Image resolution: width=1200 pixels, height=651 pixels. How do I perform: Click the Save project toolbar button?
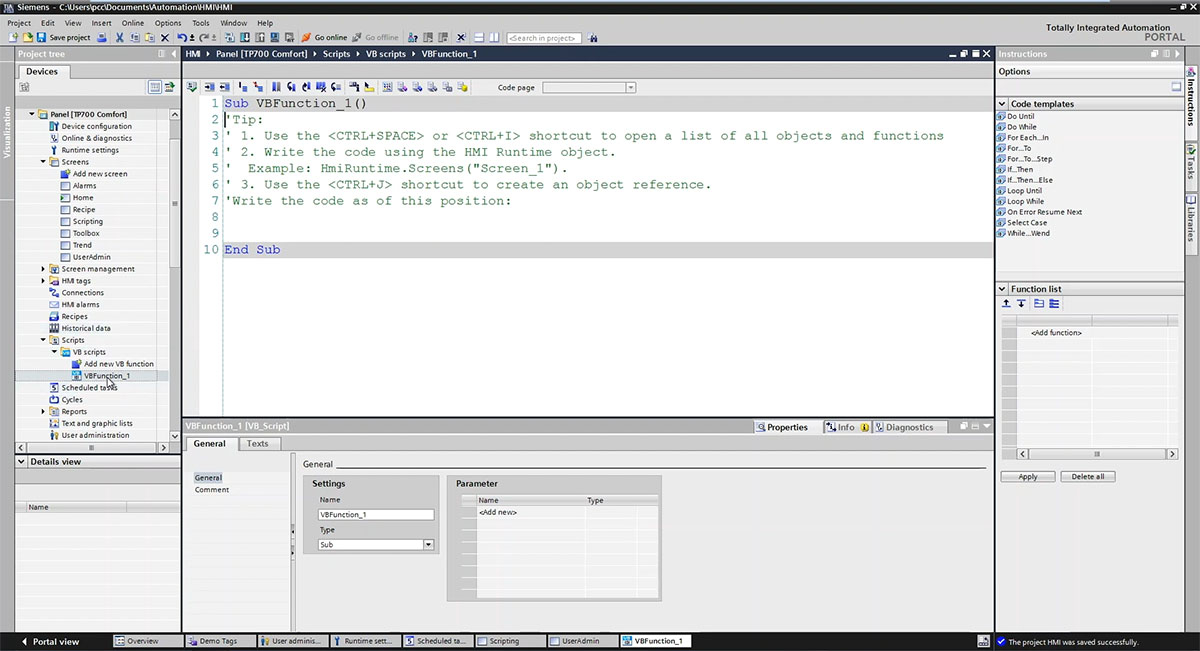coord(63,38)
